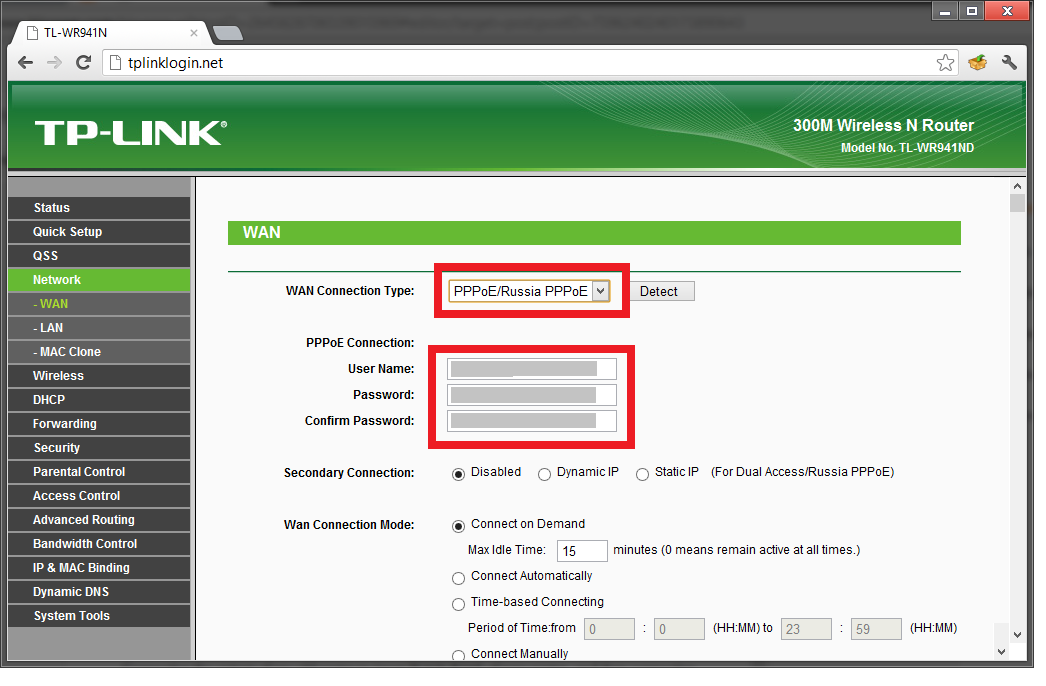Viewport: 1046px width, 686px height.
Task: Open Access Control settings
Action: [x=99, y=496]
